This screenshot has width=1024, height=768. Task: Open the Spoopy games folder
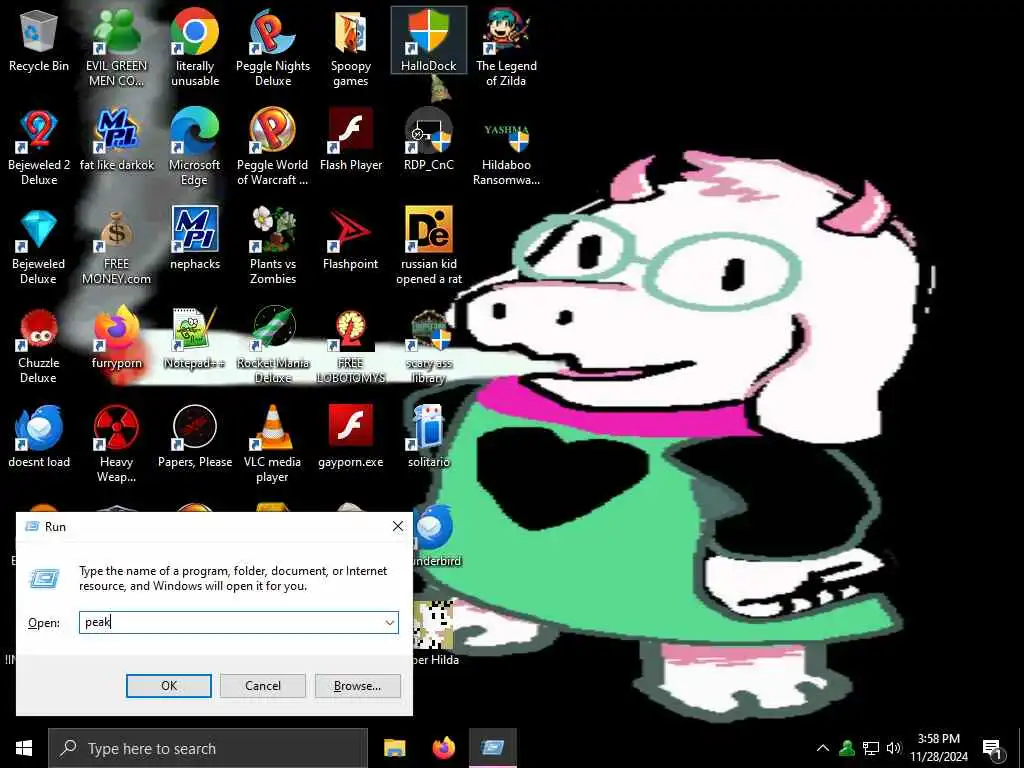351,48
